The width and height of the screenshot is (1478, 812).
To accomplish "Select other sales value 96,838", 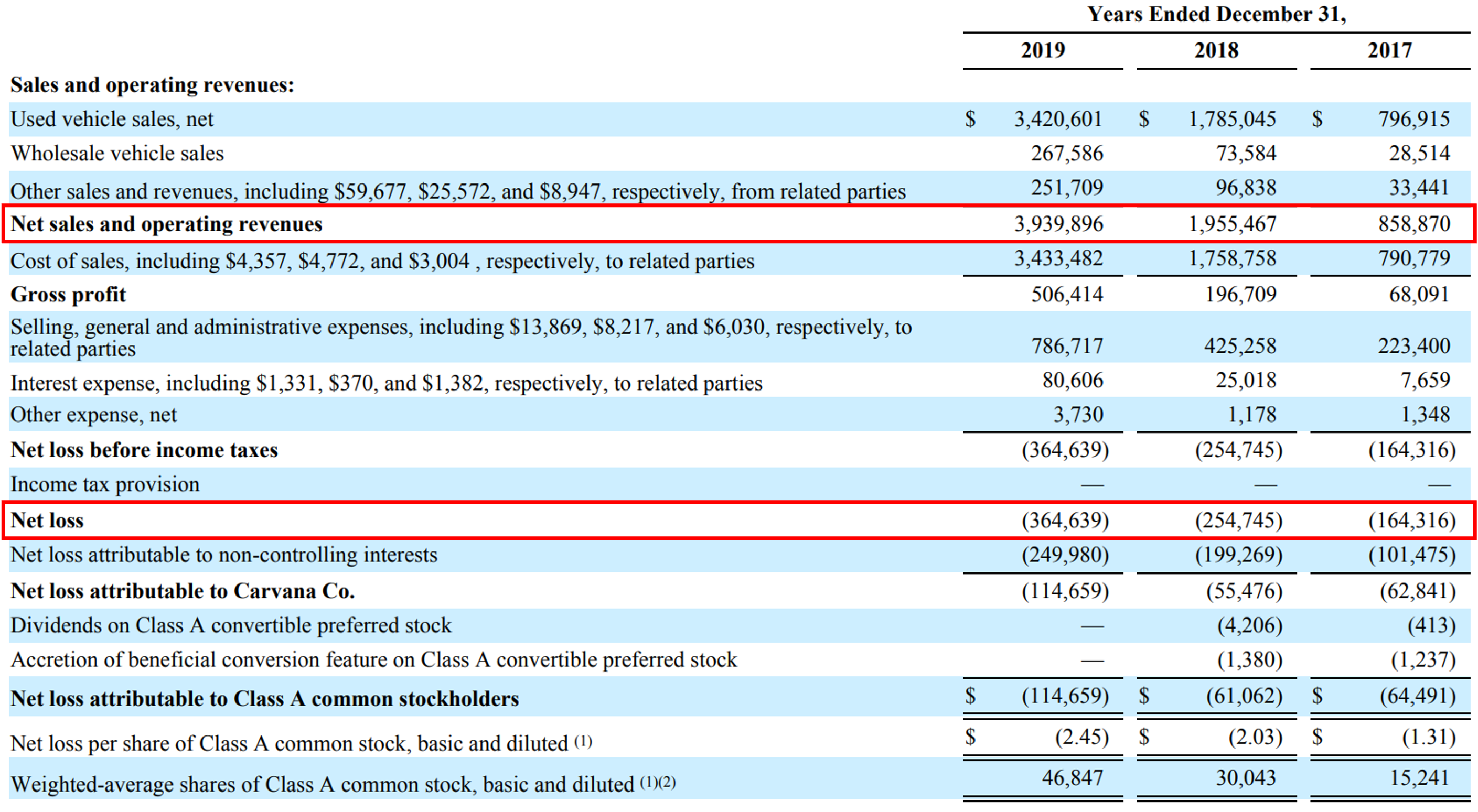I will (x=1246, y=188).
